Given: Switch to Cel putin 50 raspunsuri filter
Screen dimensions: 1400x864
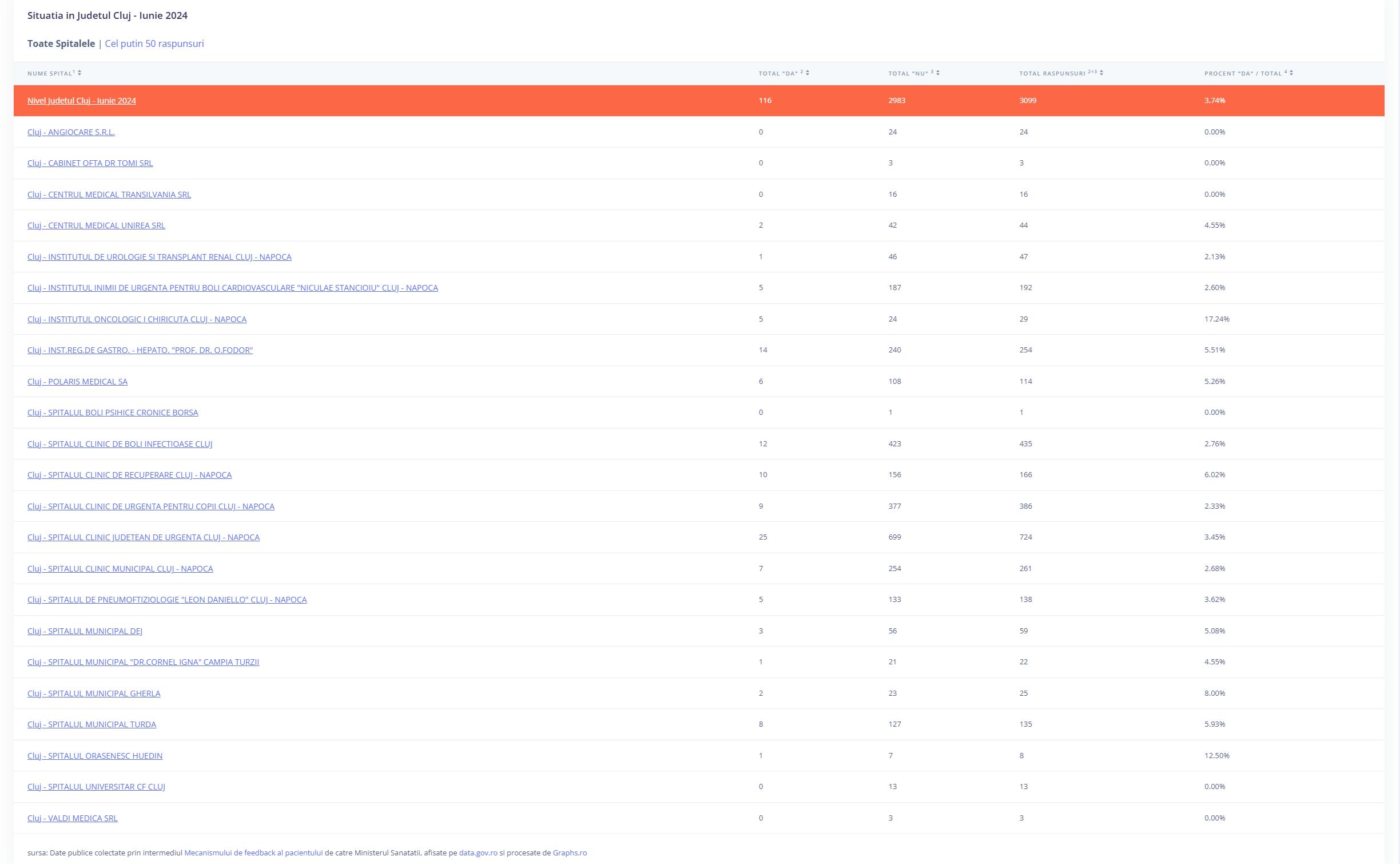Looking at the screenshot, I should [x=154, y=43].
